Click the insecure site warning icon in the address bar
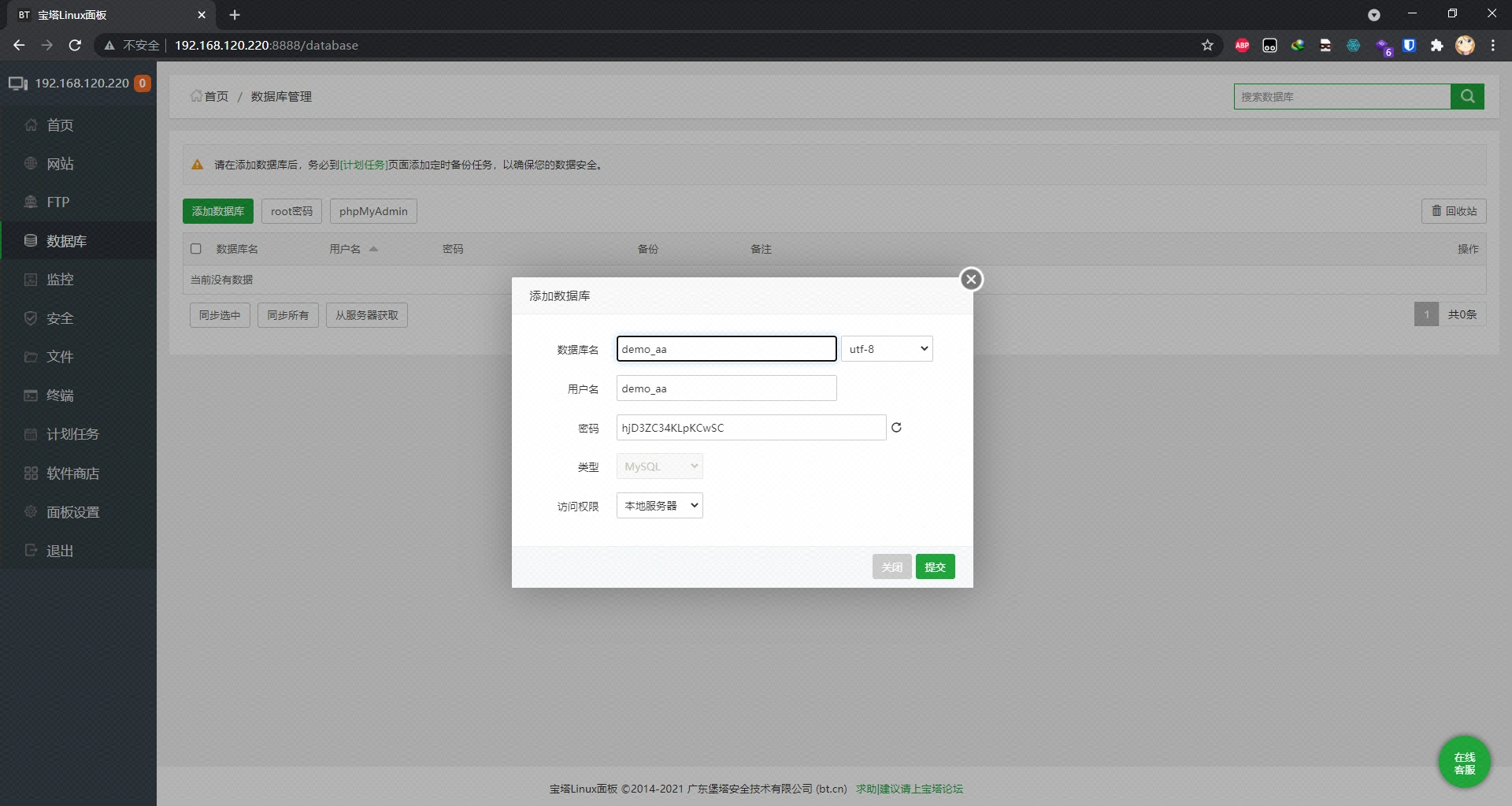 pos(109,46)
